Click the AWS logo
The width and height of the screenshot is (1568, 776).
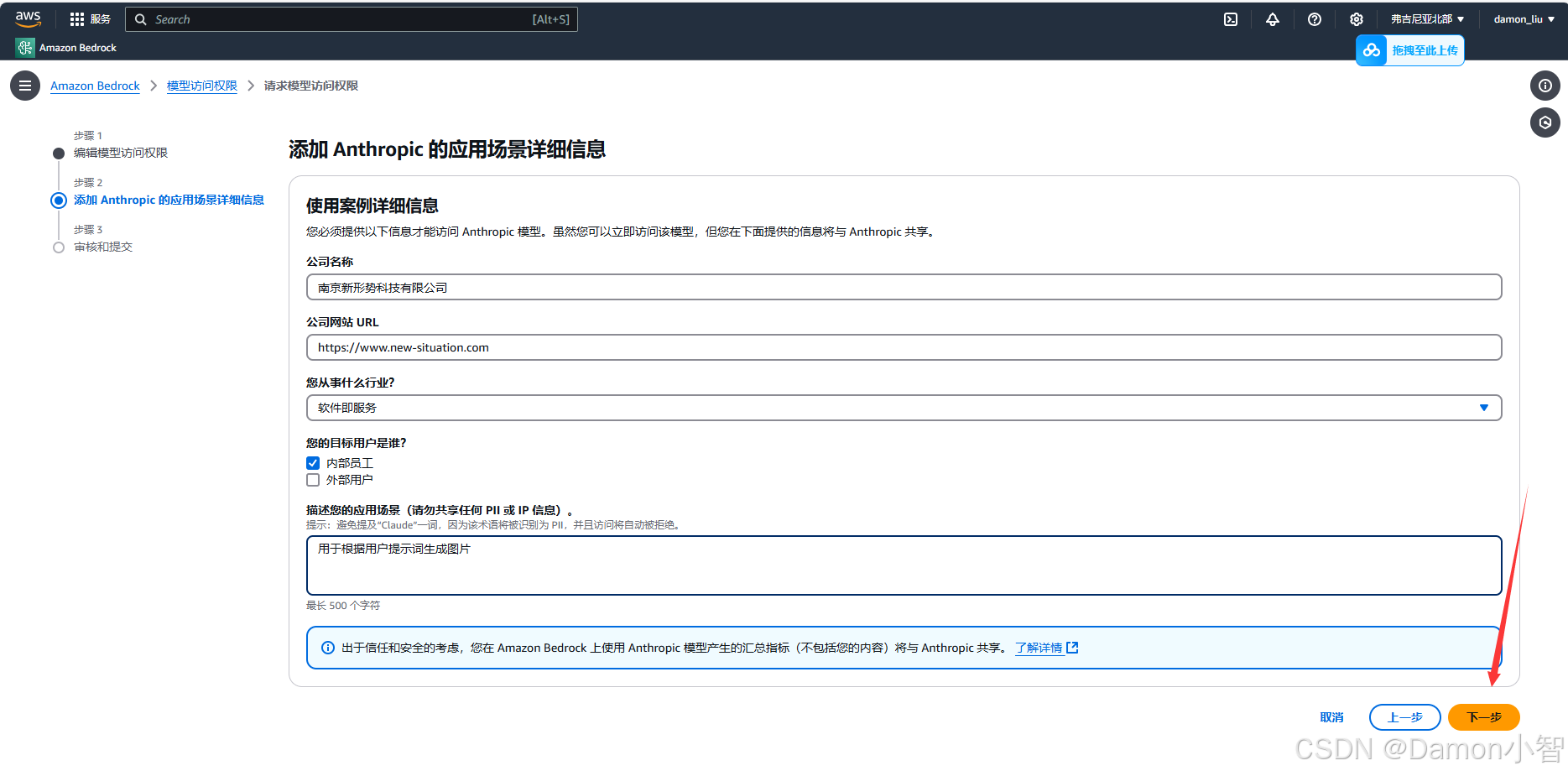[x=28, y=18]
